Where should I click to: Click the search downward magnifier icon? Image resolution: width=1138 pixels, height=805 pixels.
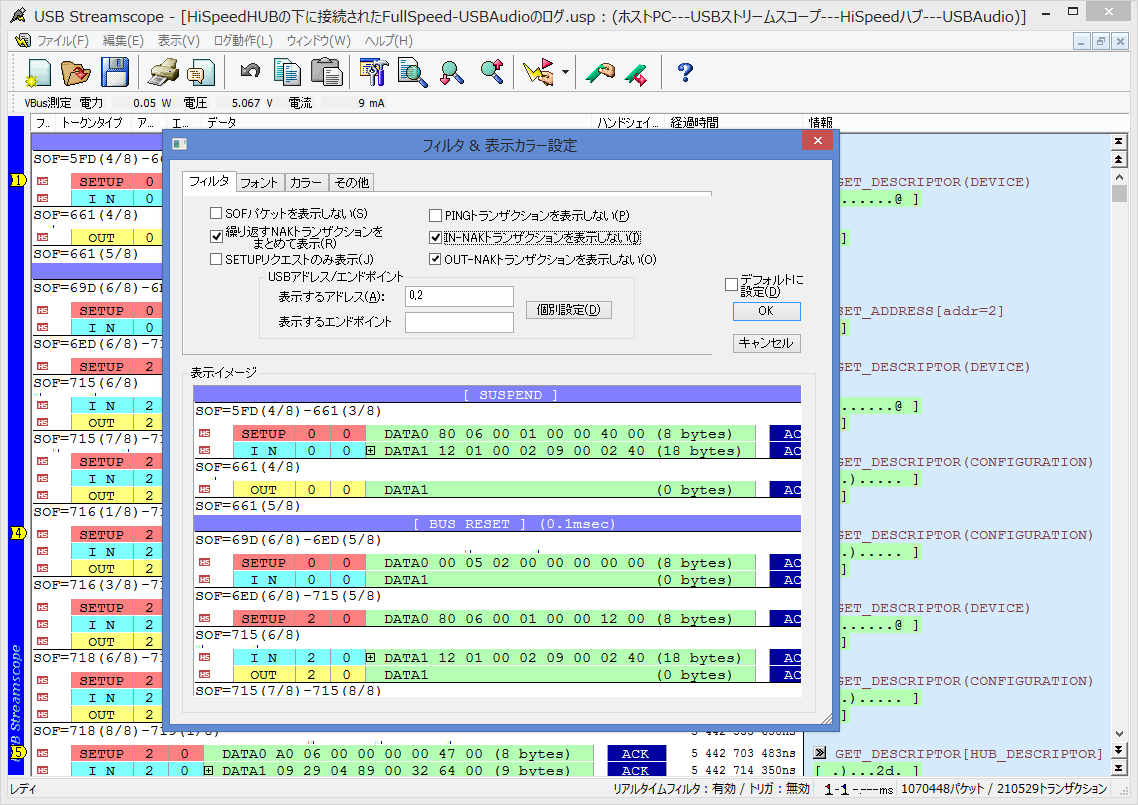click(451, 73)
